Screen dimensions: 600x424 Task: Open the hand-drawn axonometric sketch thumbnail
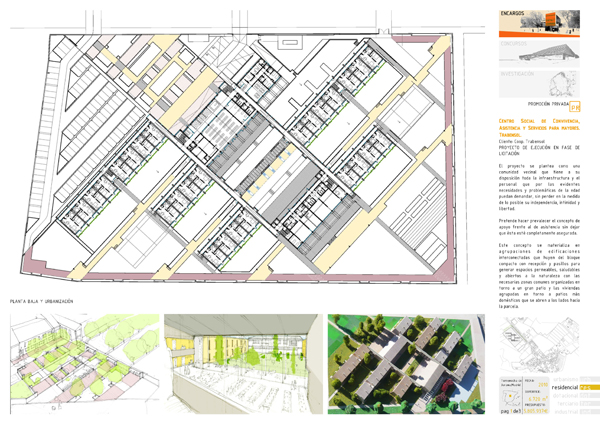[82, 365]
